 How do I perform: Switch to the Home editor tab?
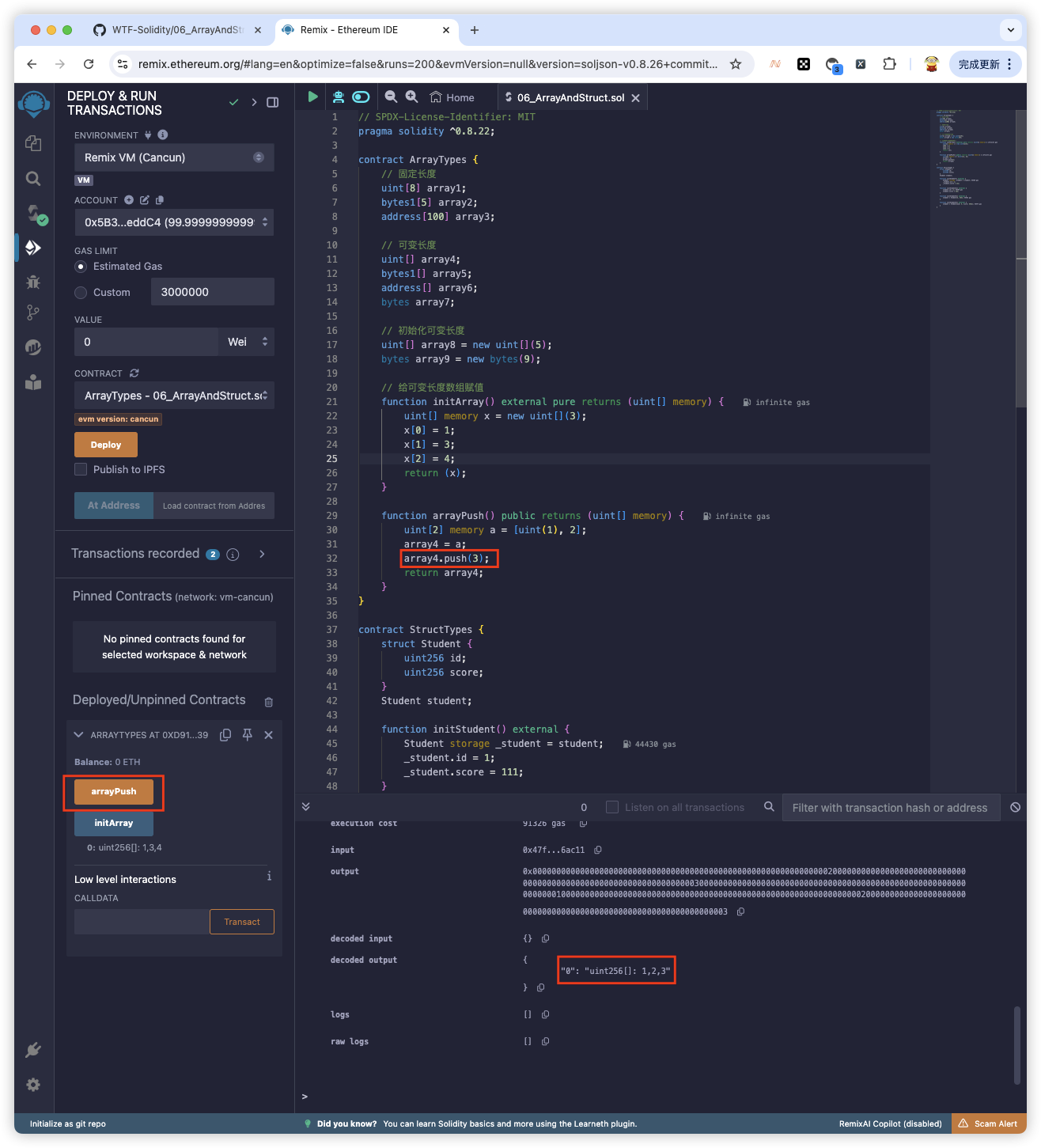(x=452, y=97)
